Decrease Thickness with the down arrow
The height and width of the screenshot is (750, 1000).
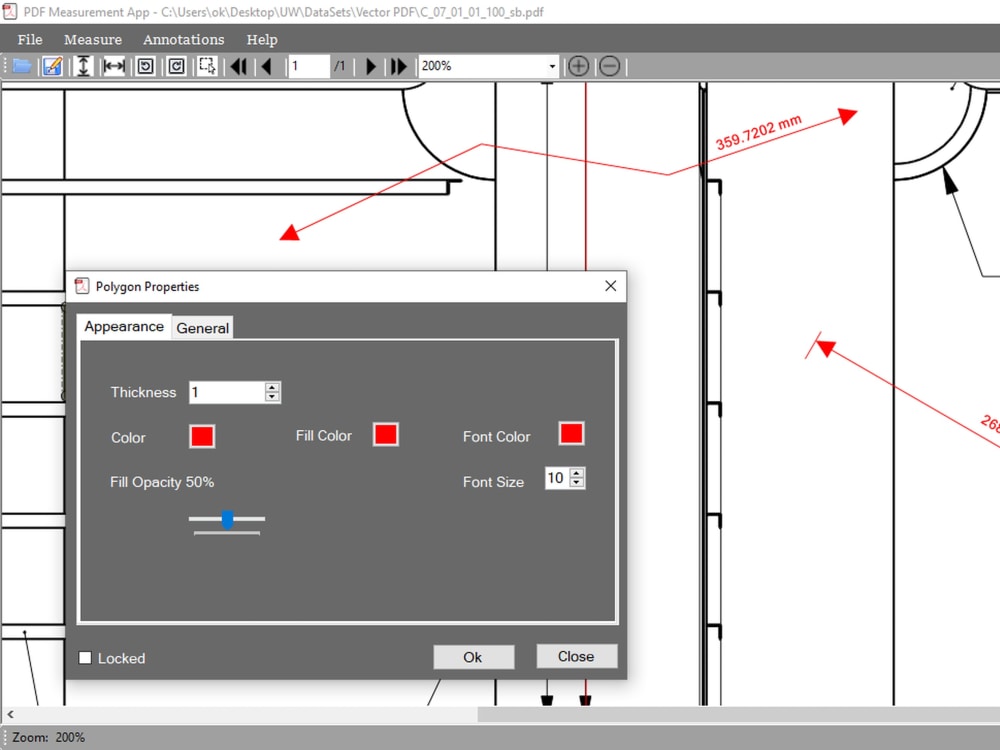272,397
